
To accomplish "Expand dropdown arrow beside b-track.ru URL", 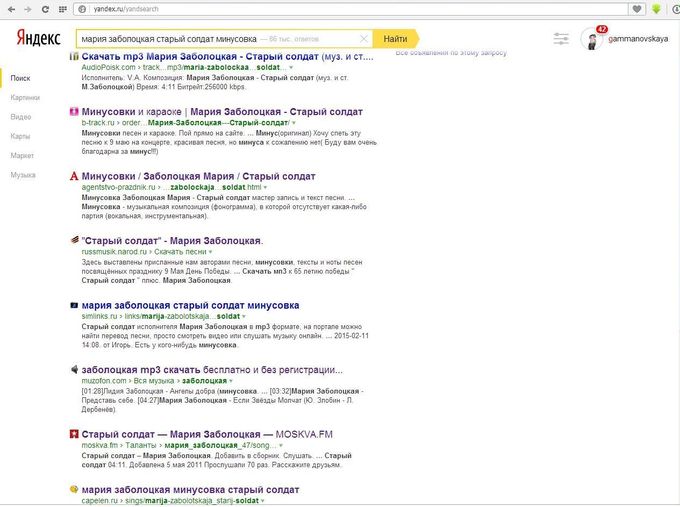I will click(294, 123).
